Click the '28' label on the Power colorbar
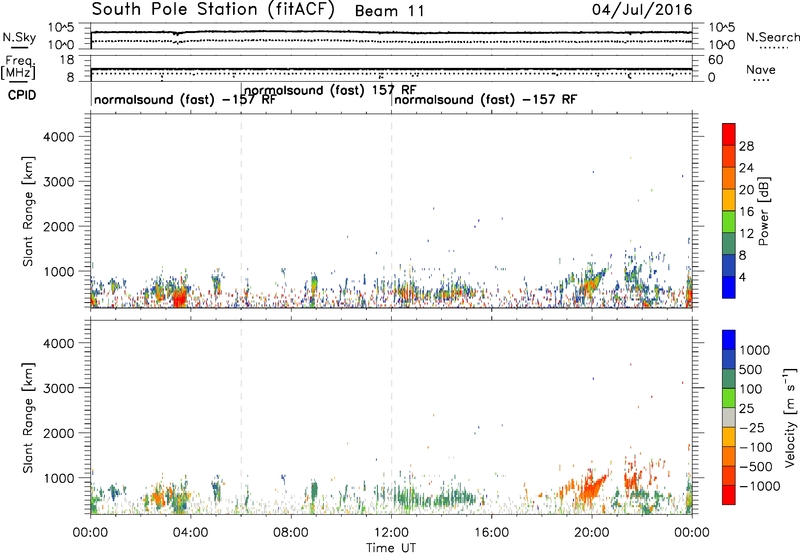The width and height of the screenshot is (800, 554). click(x=746, y=146)
